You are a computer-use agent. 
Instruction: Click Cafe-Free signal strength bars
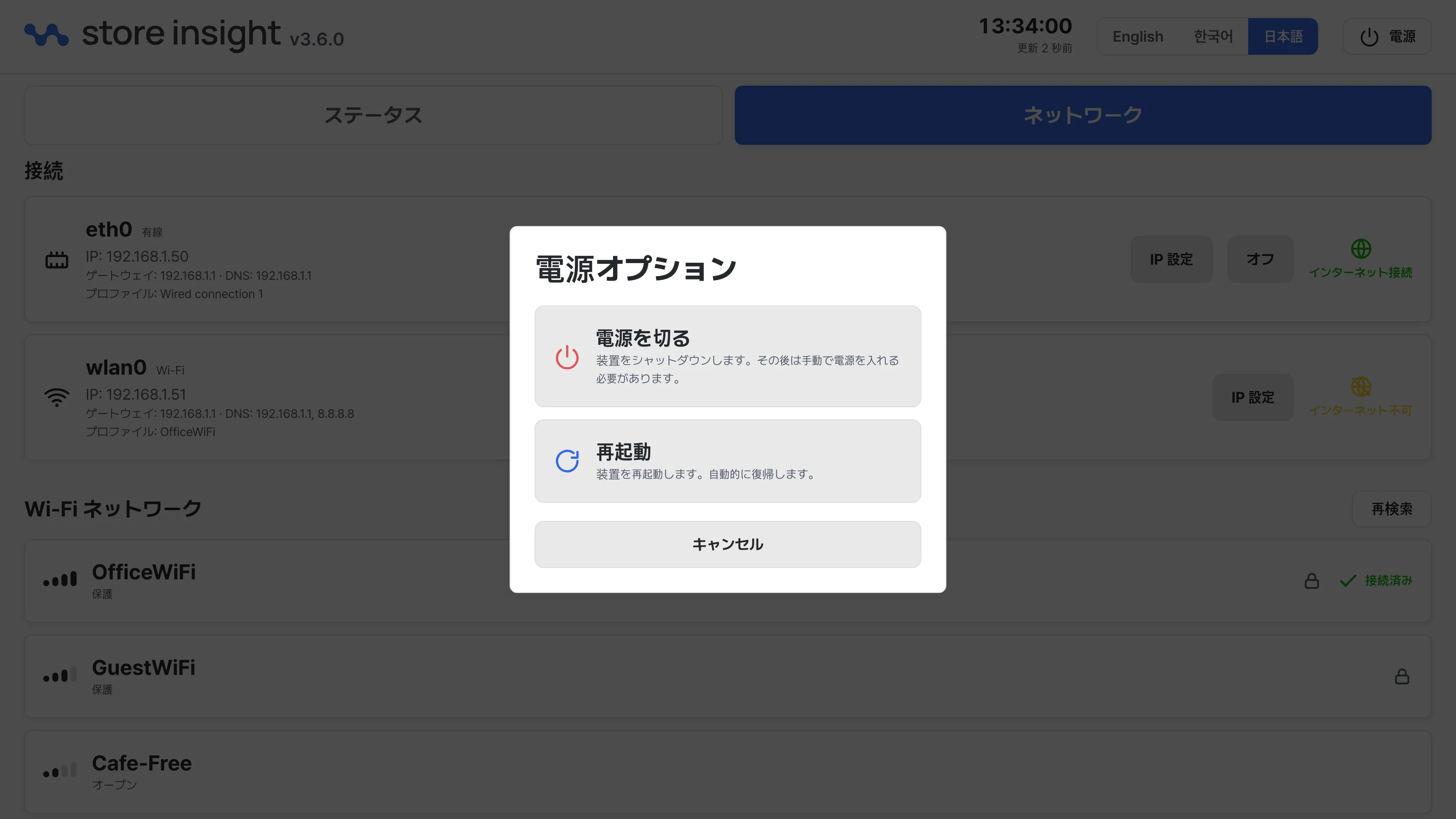60,770
